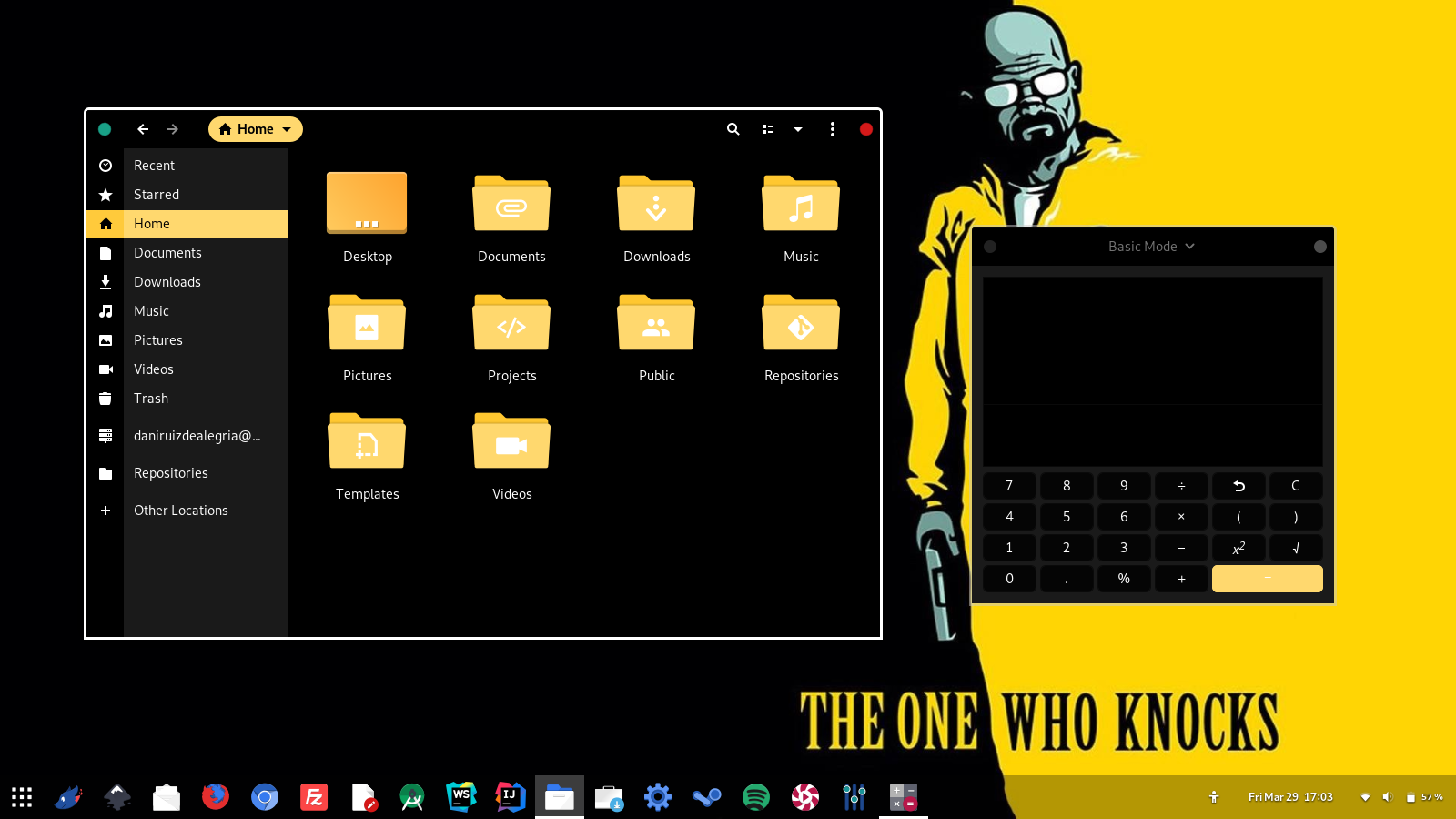Image resolution: width=1456 pixels, height=819 pixels.
Task: Launch Firefox from the taskbar
Action: pos(216,797)
